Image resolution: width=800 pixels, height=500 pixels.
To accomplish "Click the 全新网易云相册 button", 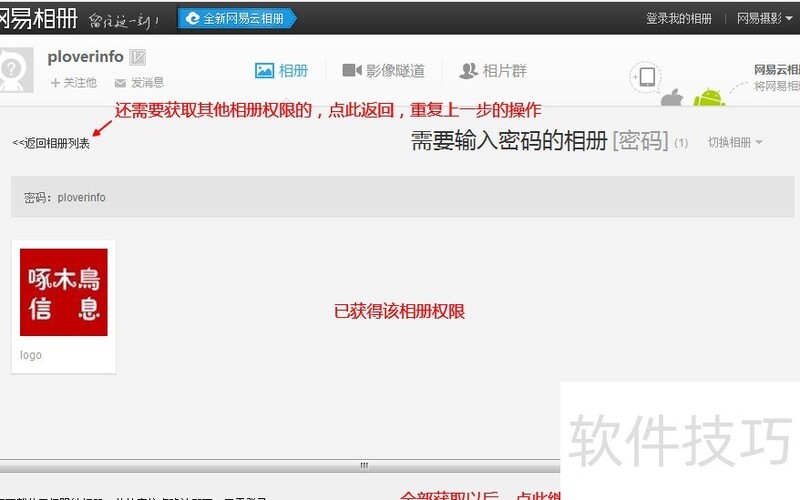I will (x=236, y=18).
